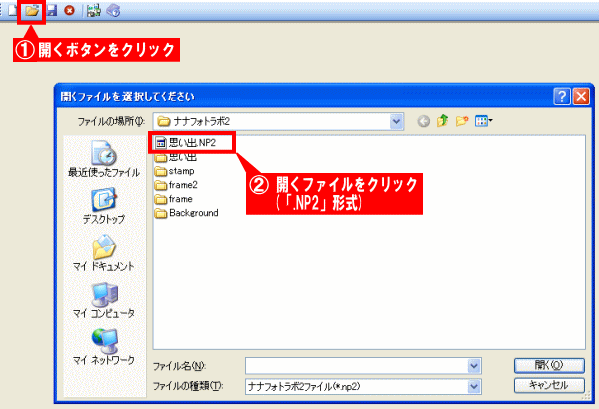Screen dimensions: 599x409
Task: Click the red circle X toolbar icon
Action: pos(70,11)
